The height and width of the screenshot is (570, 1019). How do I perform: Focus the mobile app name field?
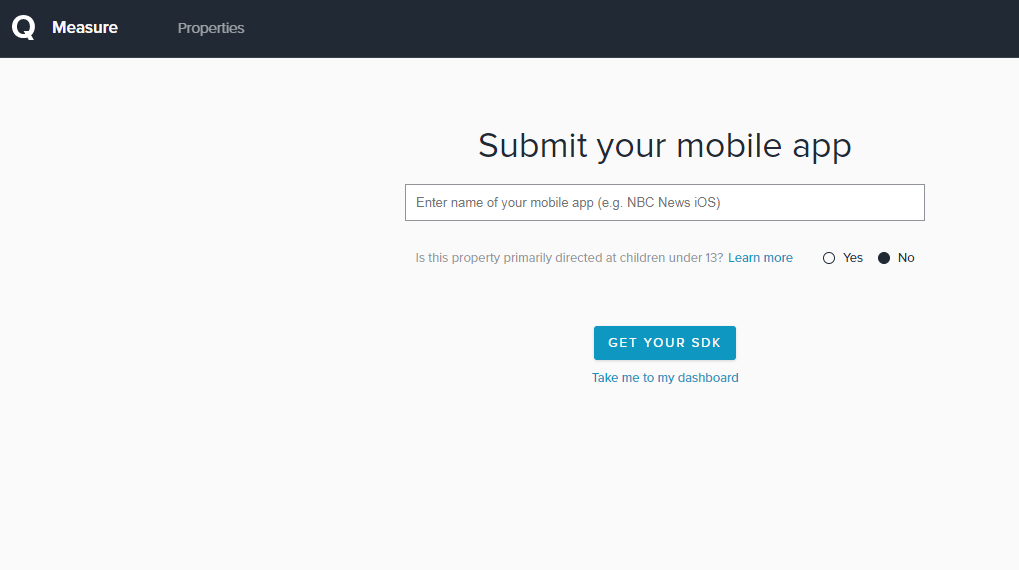664,202
